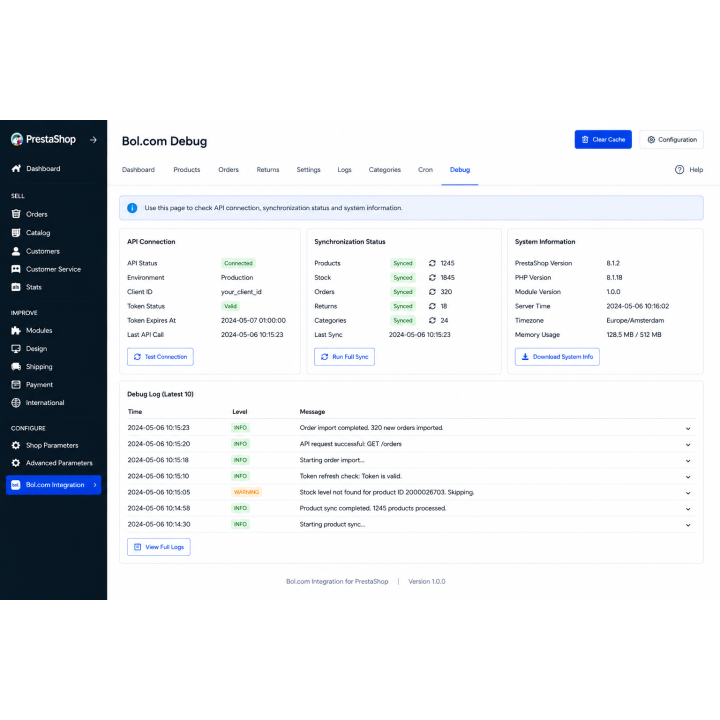Viewport: 720px width, 720px height.
Task: Click the 'Version 1.0.0' footer text
Action: click(x=427, y=581)
